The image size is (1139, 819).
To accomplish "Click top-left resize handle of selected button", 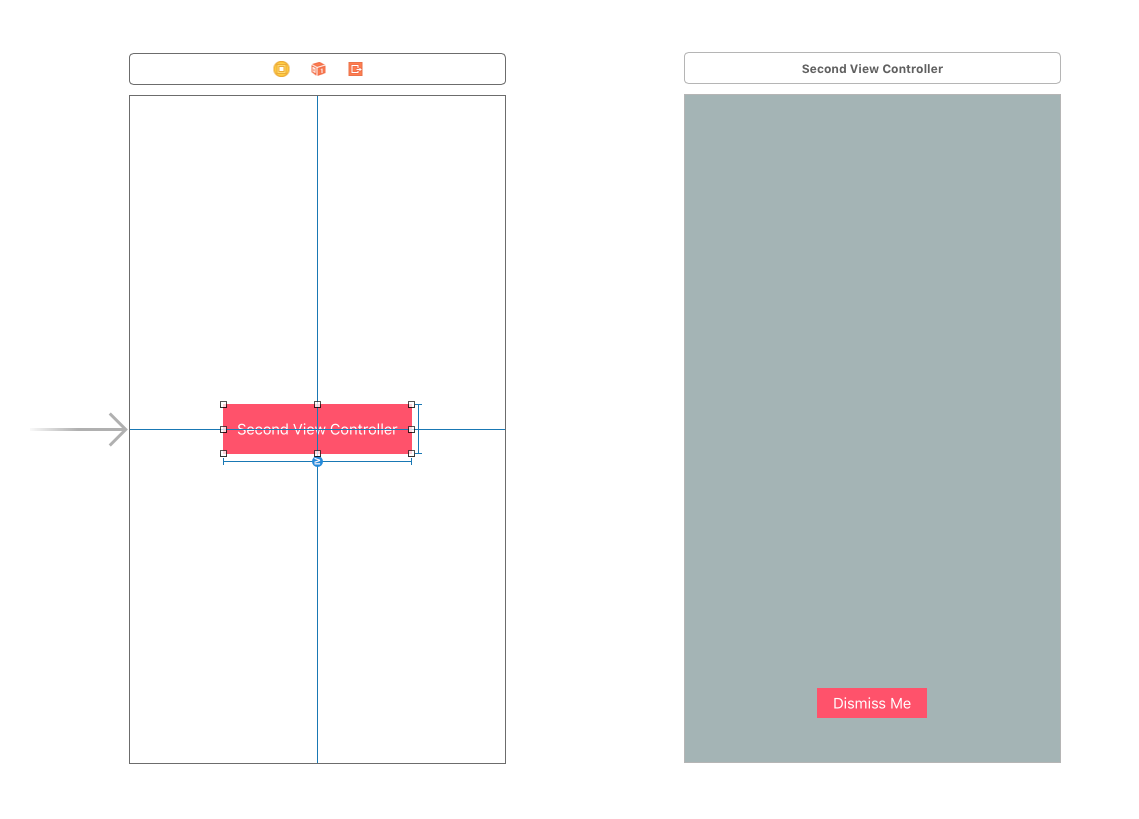I will coord(223,405).
